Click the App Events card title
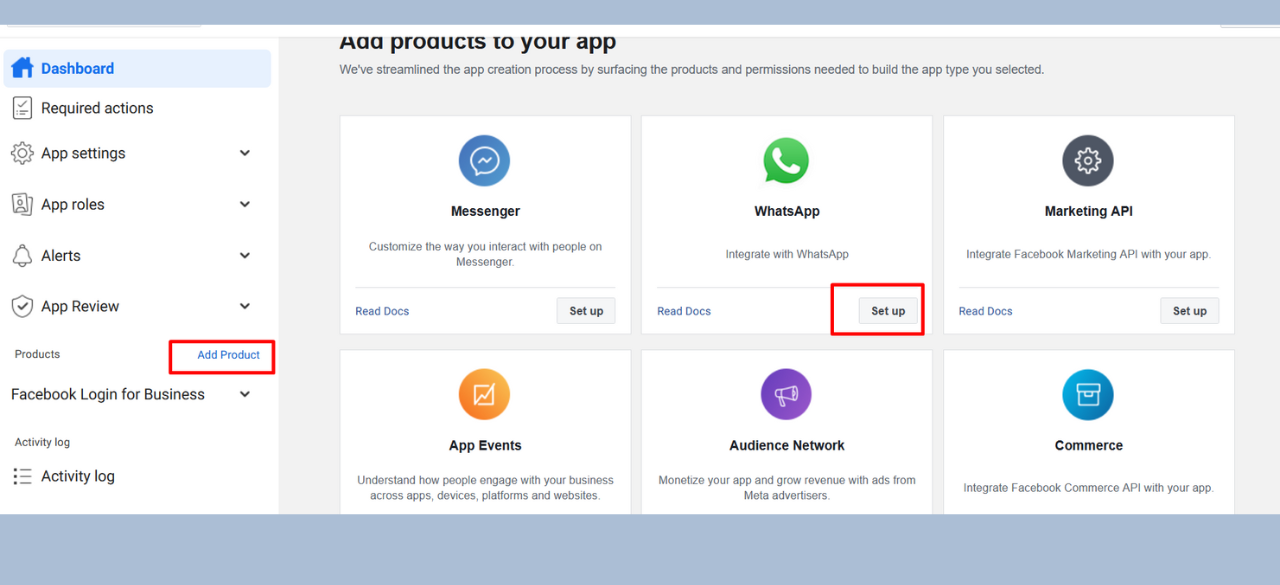 coord(485,445)
